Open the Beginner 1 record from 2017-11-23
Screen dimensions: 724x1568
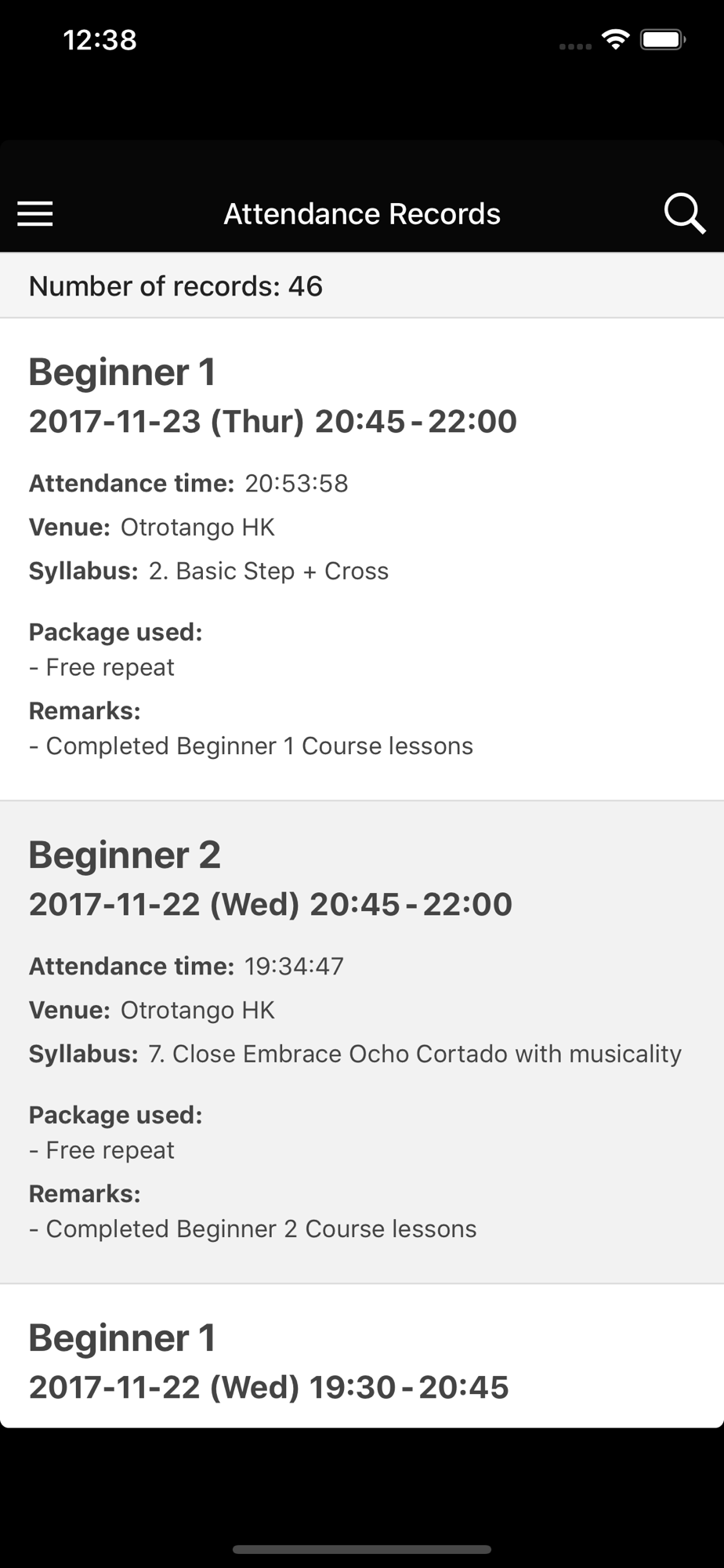pyautogui.click(x=122, y=372)
